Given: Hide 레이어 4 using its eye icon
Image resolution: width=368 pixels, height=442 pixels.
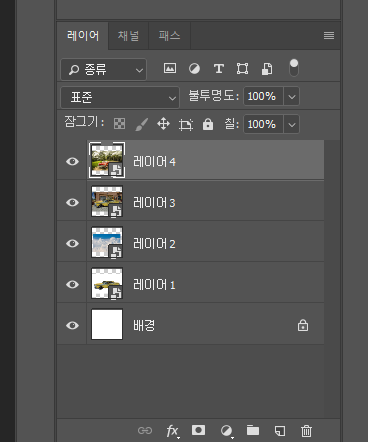Looking at the screenshot, I should click(x=72, y=162).
